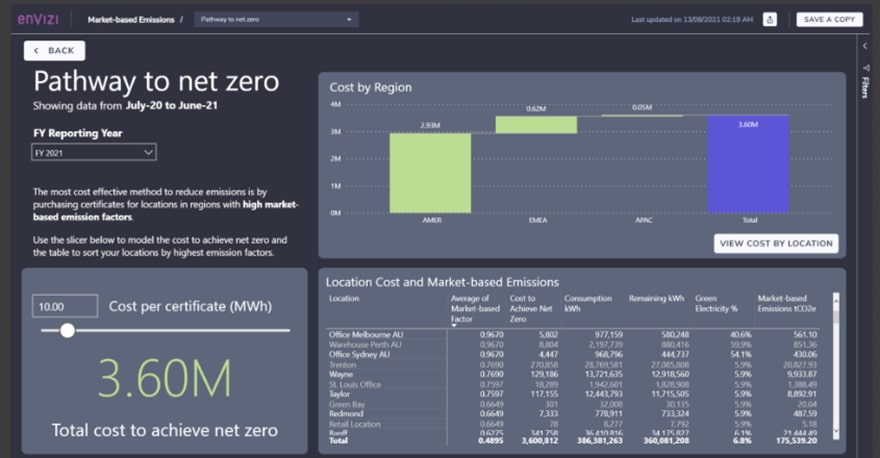This screenshot has width=880, height=458.
Task: Click the Envizi logo
Action: 37,19
